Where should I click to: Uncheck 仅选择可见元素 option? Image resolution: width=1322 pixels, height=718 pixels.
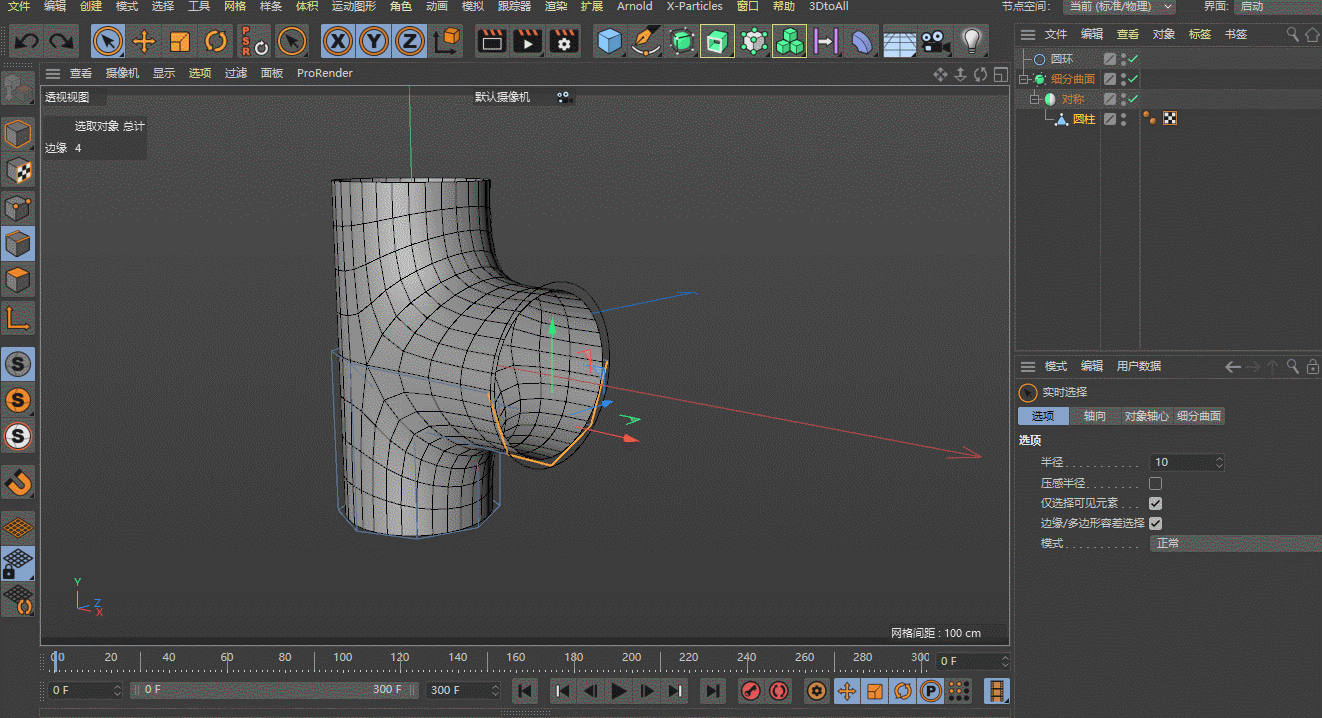[x=1155, y=503]
